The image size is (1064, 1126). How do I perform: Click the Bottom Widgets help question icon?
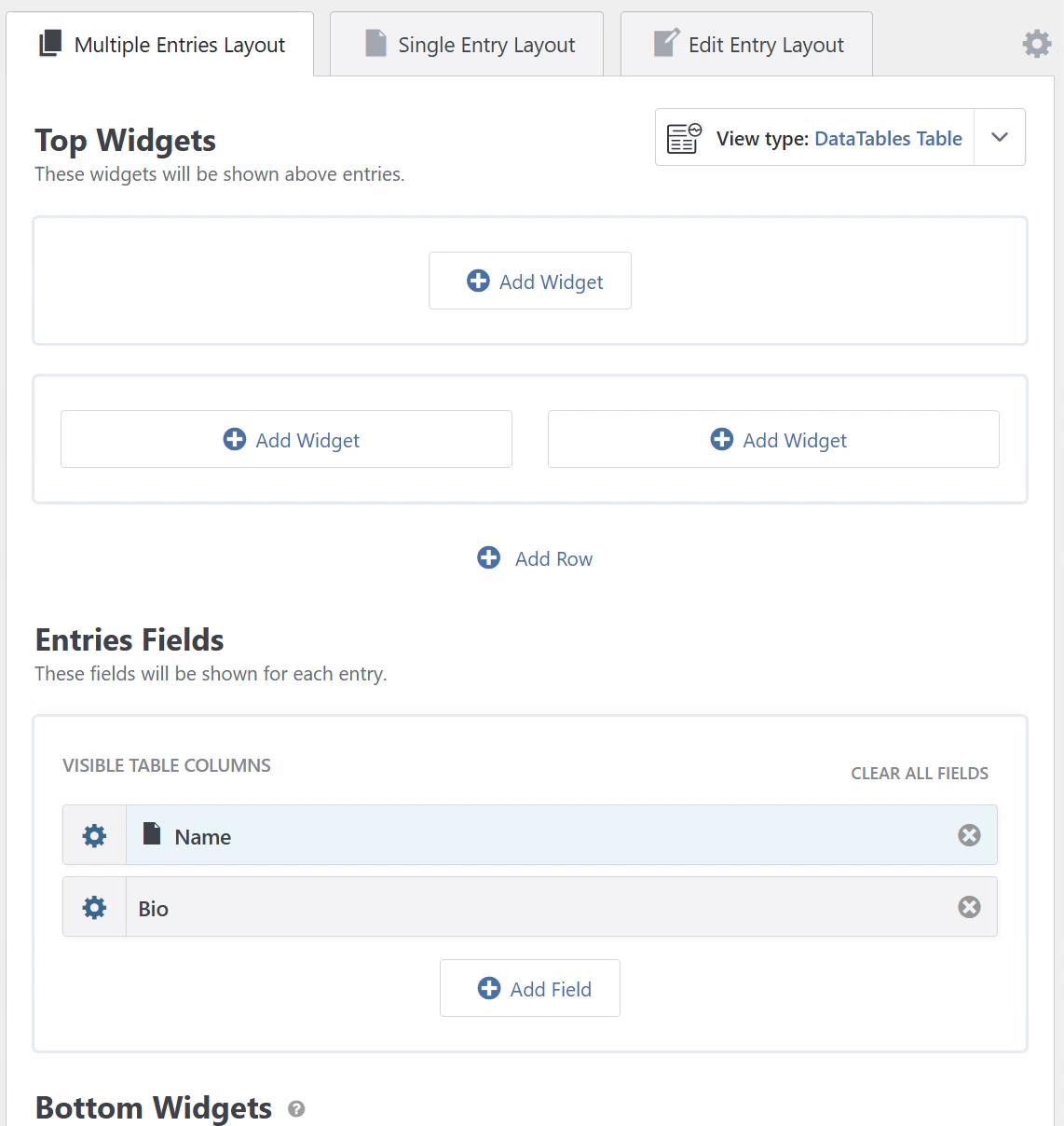click(296, 1108)
